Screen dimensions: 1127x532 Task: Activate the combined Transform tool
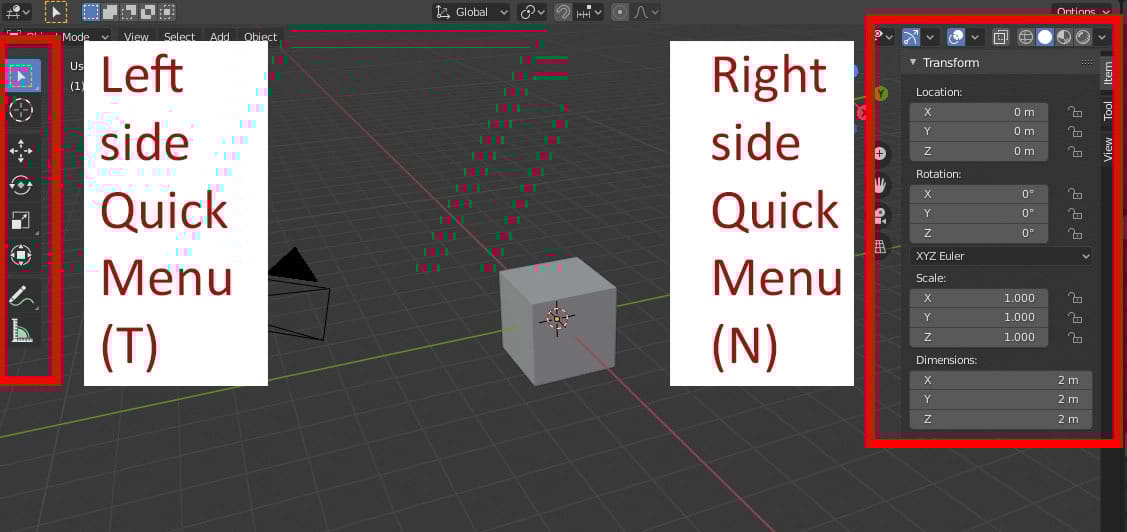[x=21, y=255]
